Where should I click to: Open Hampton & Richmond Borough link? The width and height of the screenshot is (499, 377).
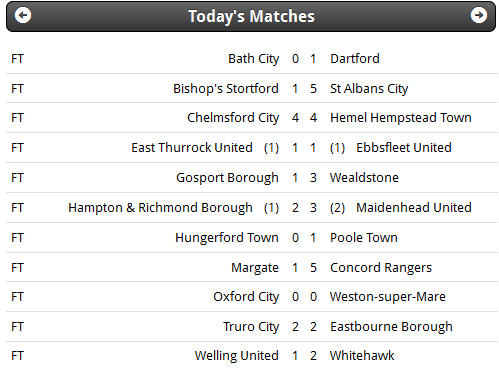tap(160, 208)
